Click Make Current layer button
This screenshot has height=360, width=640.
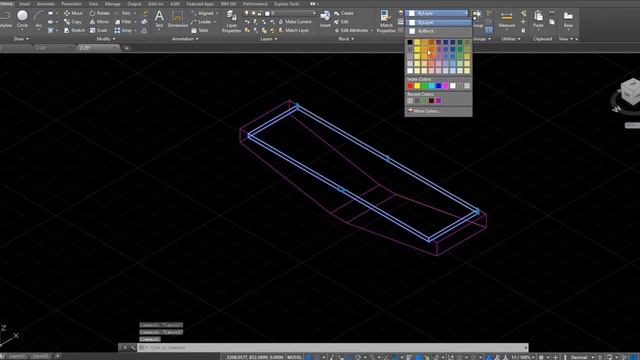point(295,22)
